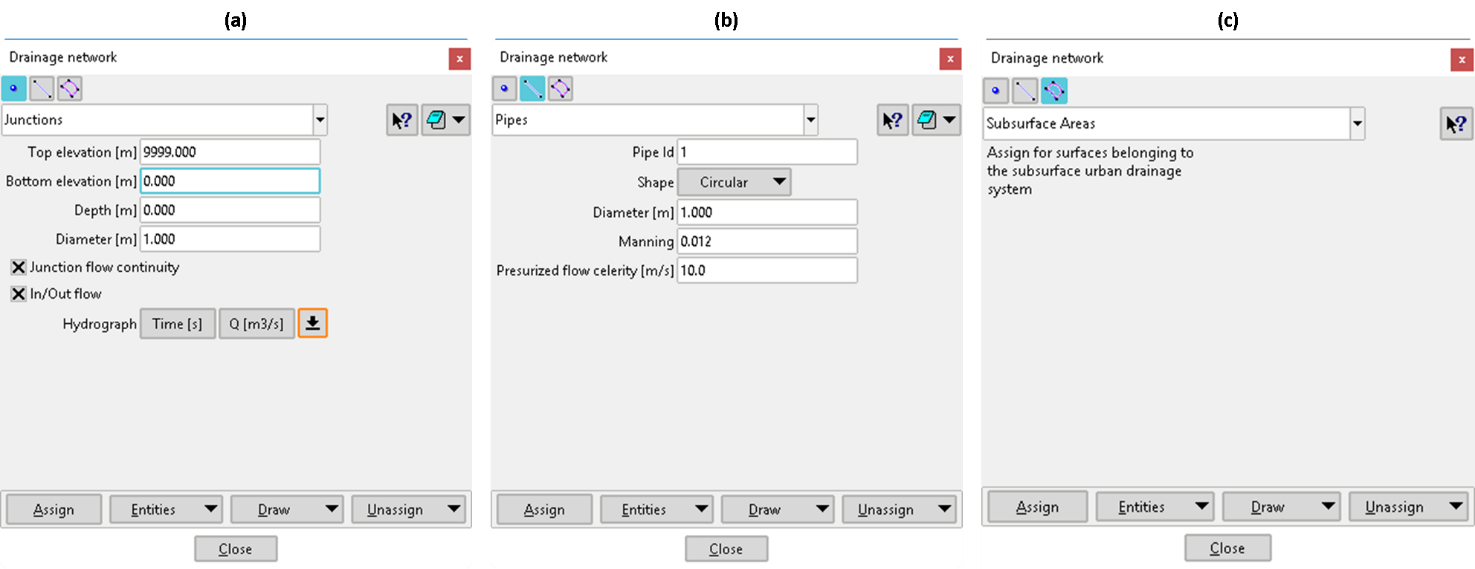The image size is (1475, 569).
Task: Open the Entities menu in Pipes dialog
Action: [656, 509]
